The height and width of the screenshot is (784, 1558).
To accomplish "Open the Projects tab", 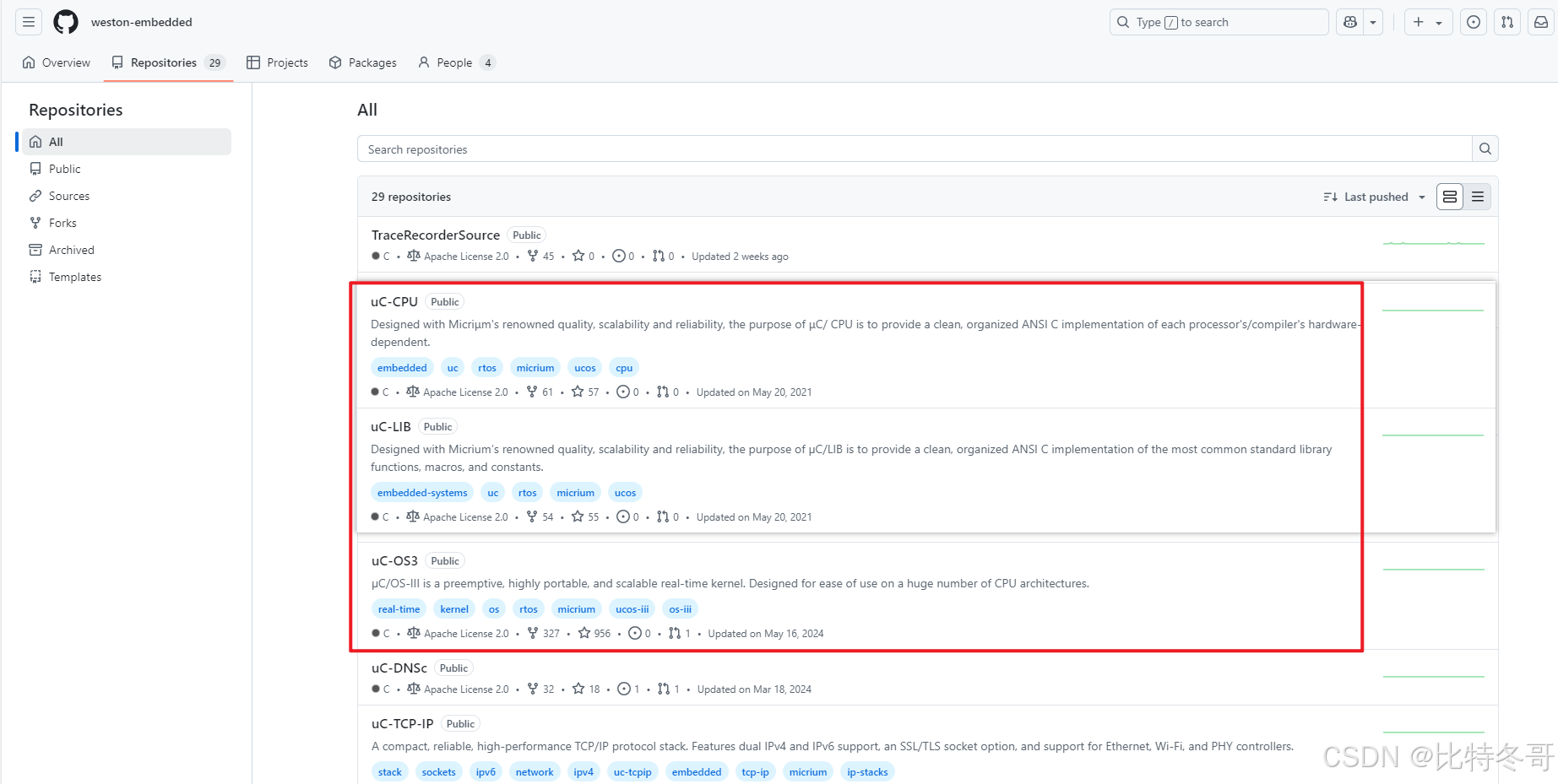I will [277, 62].
